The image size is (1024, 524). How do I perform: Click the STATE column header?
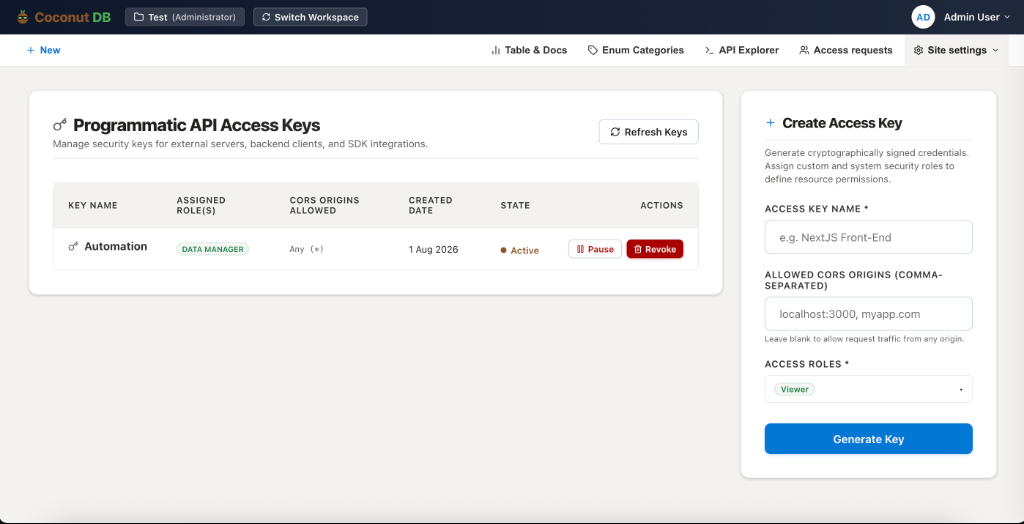pos(515,205)
